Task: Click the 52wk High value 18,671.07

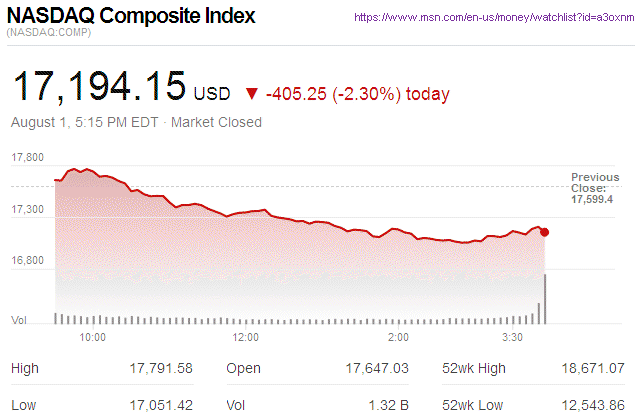Action: [592, 369]
